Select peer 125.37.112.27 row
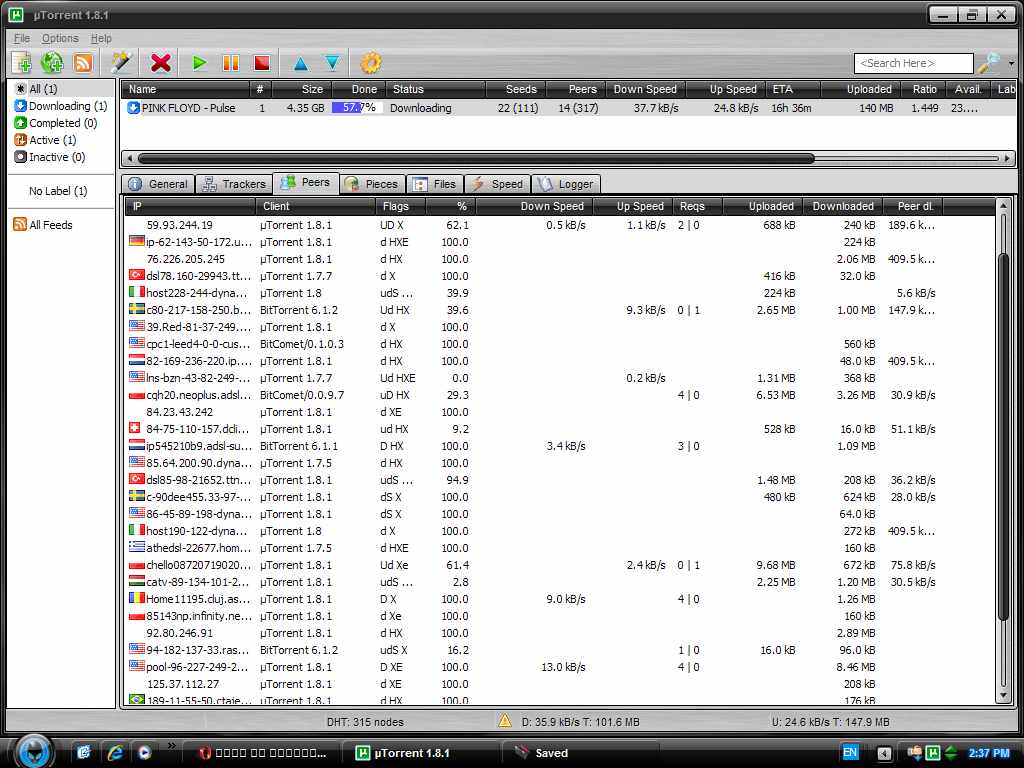The image size is (1024, 768). click(560, 684)
